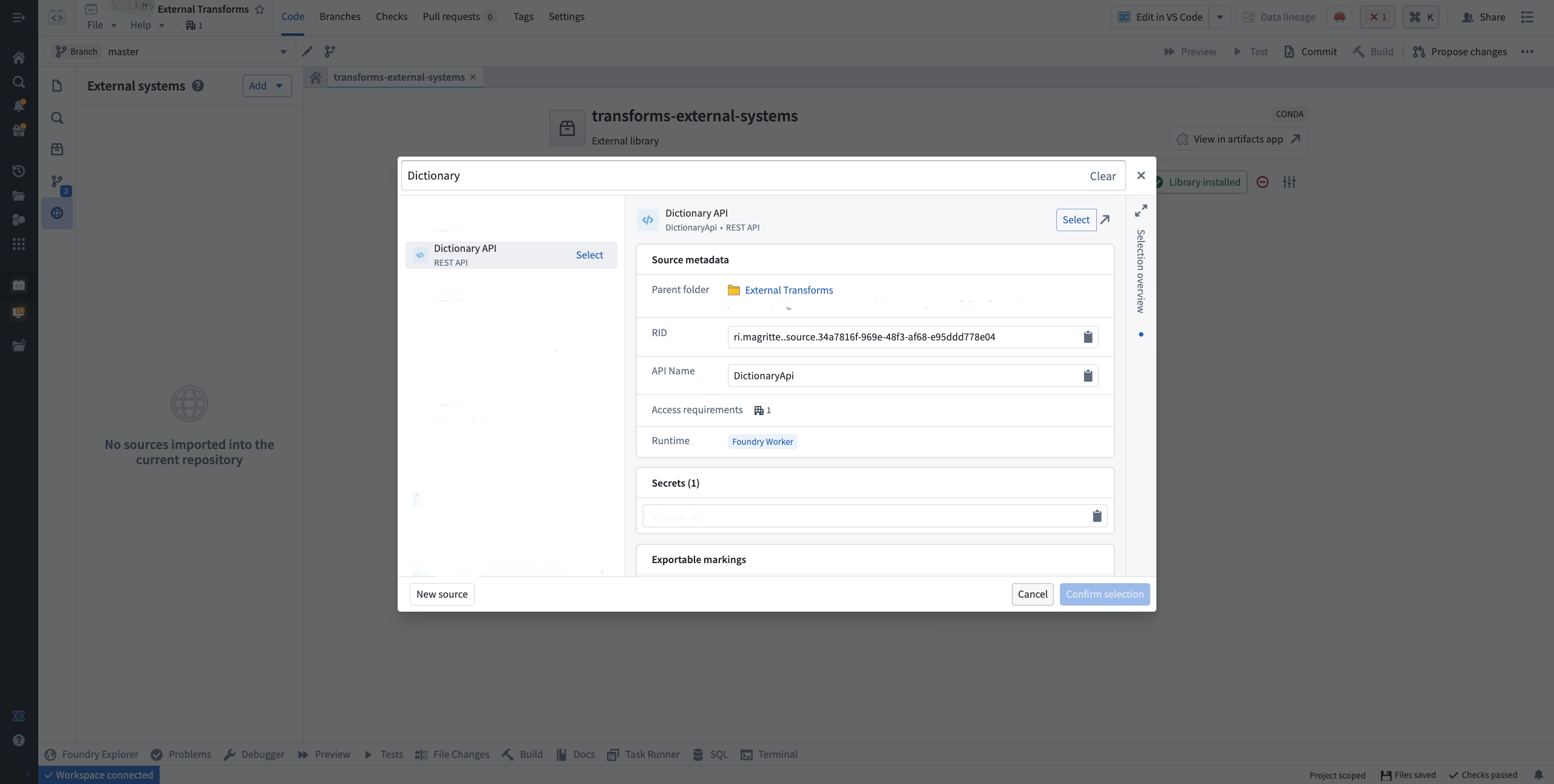Open the library settings sliders icon
Image resolution: width=1554 pixels, height=784 pixels.
click(1289, 182)
